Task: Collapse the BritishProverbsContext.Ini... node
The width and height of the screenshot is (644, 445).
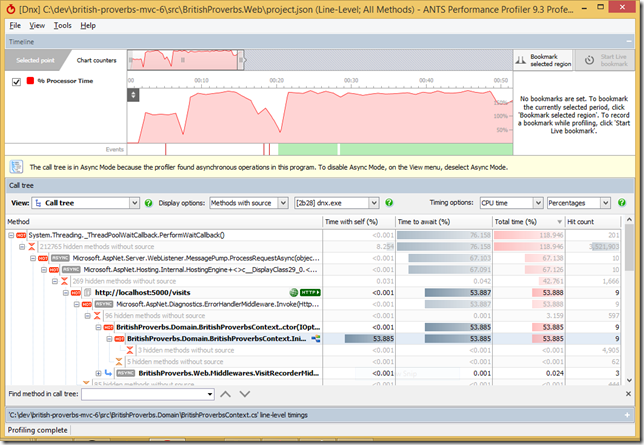Action: click(109, 339)
